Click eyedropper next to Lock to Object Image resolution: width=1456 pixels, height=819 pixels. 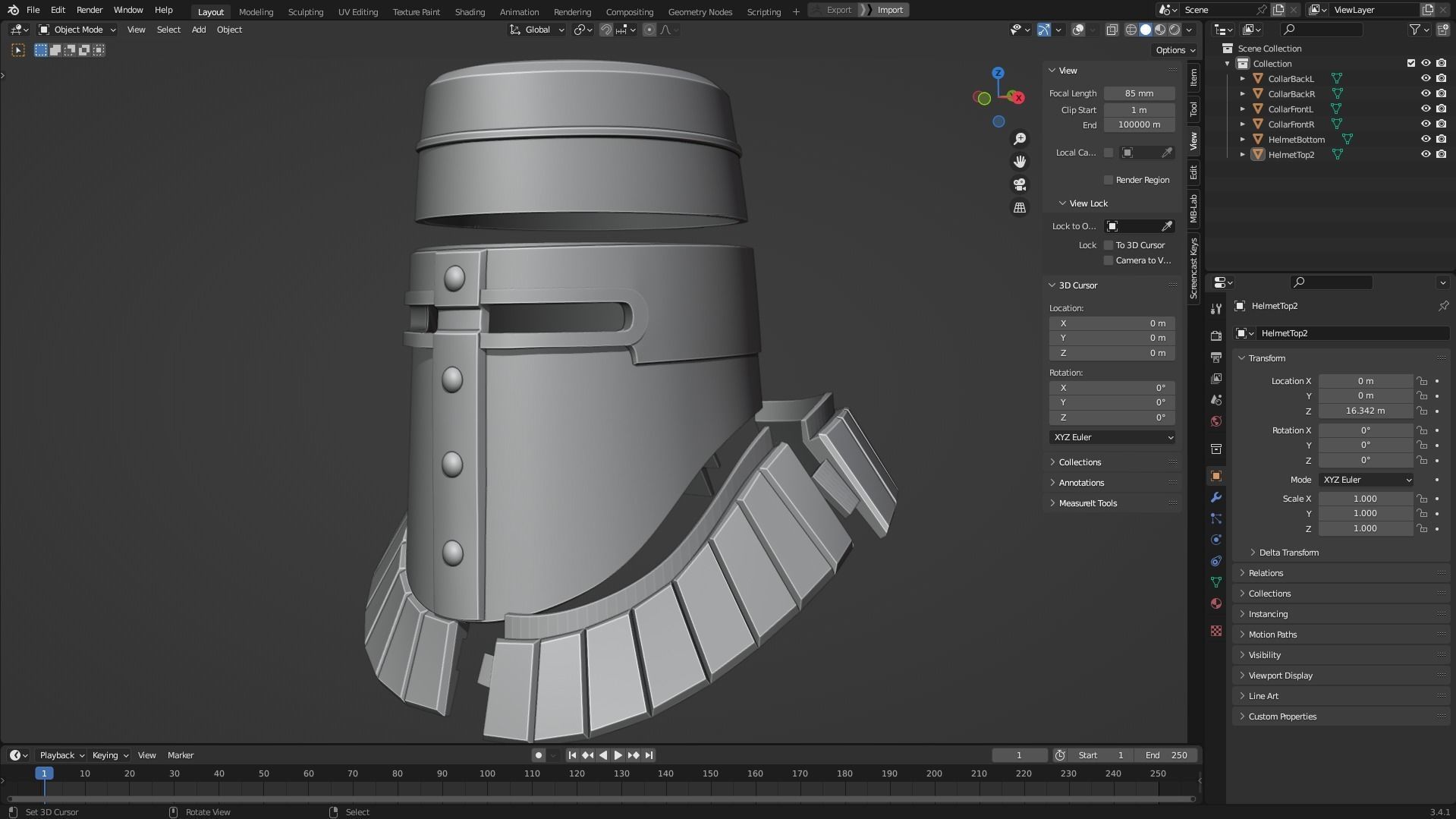tap(1167, 226)
